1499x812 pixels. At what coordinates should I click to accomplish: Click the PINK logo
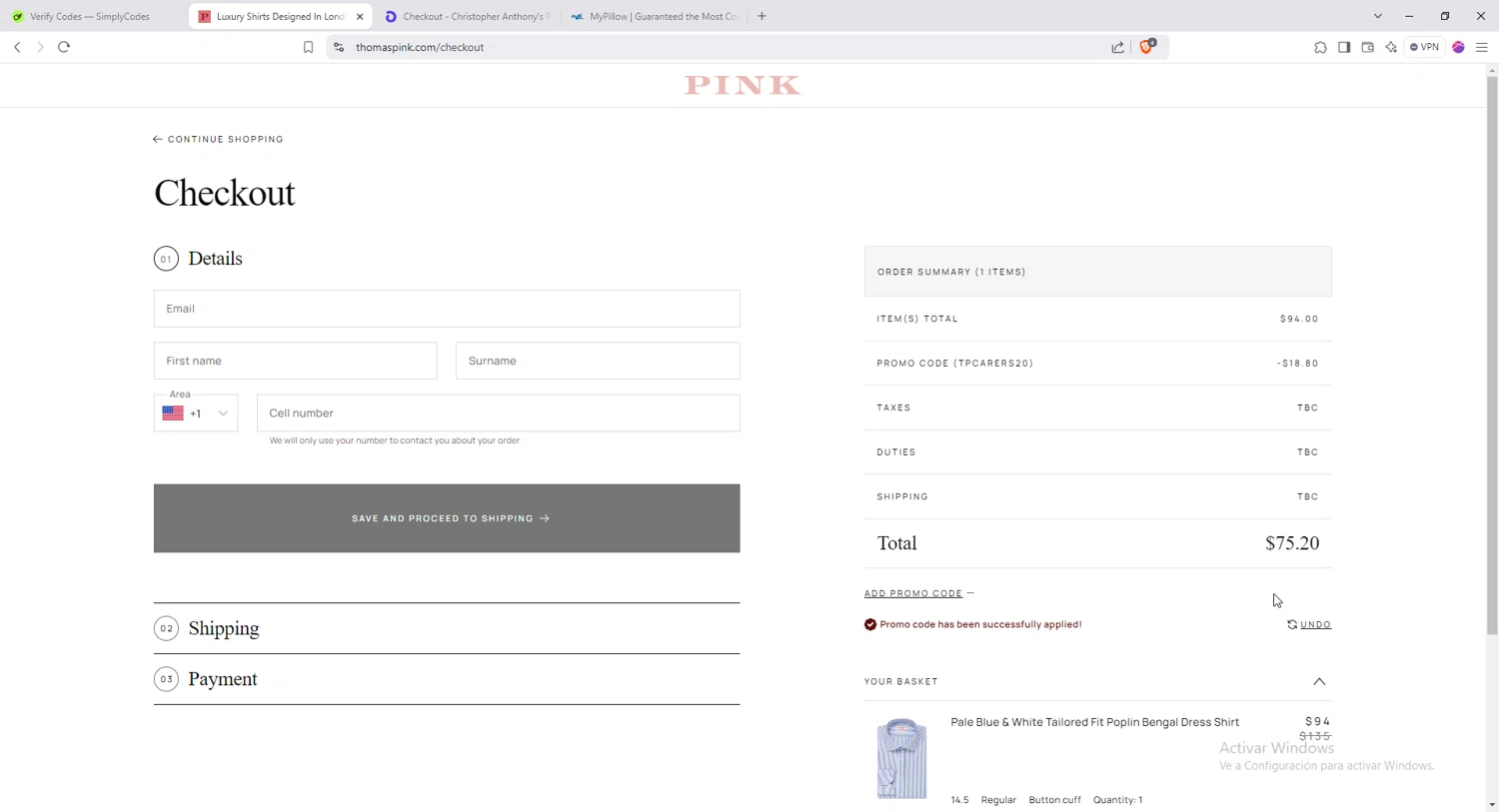[743, 86]
